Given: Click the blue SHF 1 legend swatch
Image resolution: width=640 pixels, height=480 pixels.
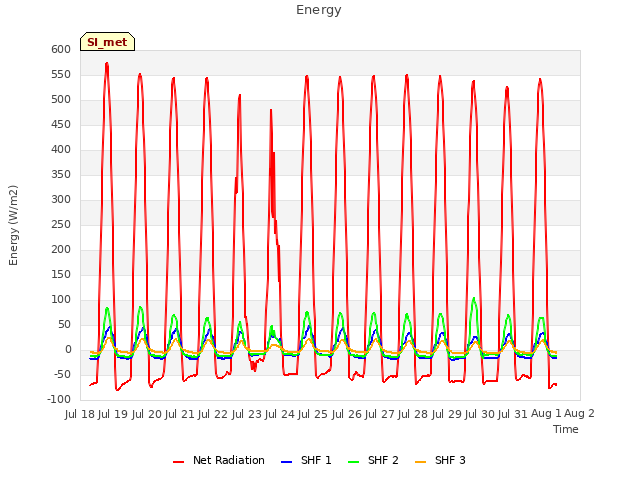Looking at the screenshot, I should tap(287, 462).
